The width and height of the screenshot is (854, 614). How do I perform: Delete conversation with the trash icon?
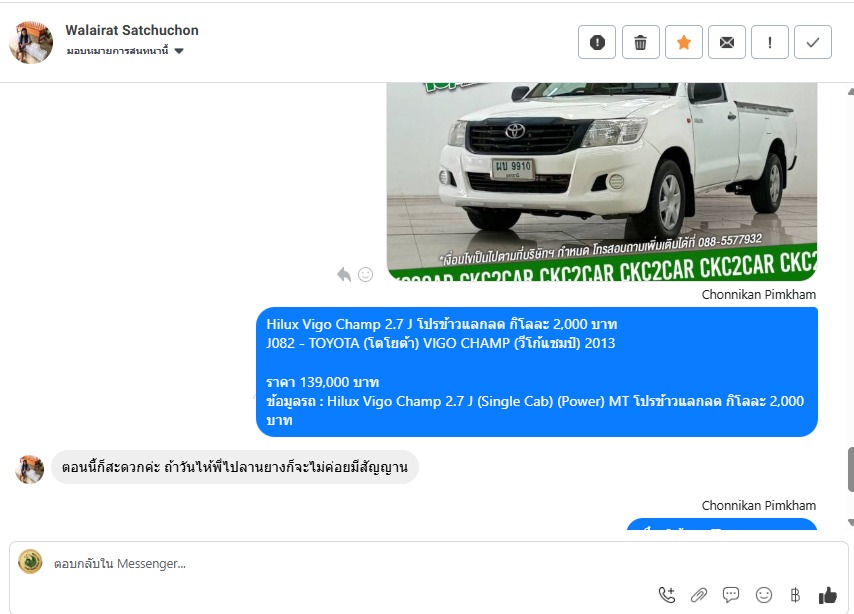click(x=640, y=42)
